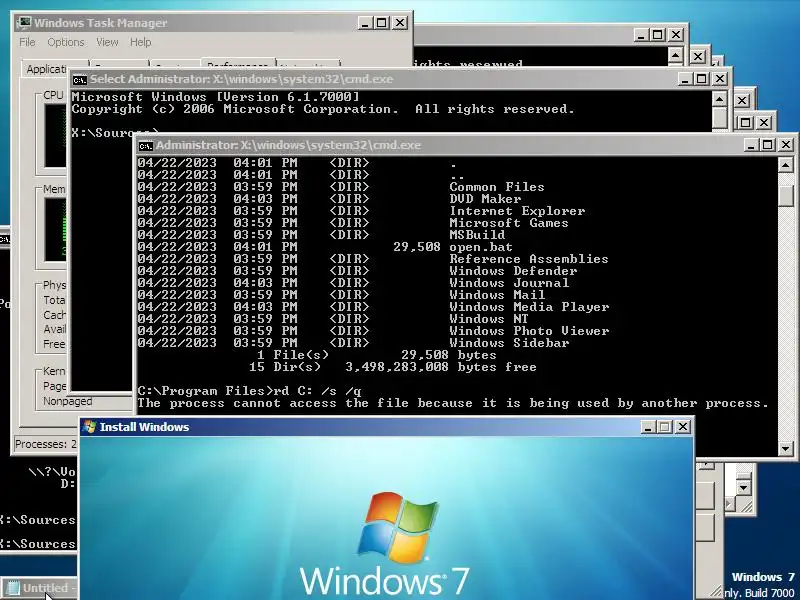Close the front Administrator cmd window
This screenshot has height=600, width=800.
click(786, 145)
